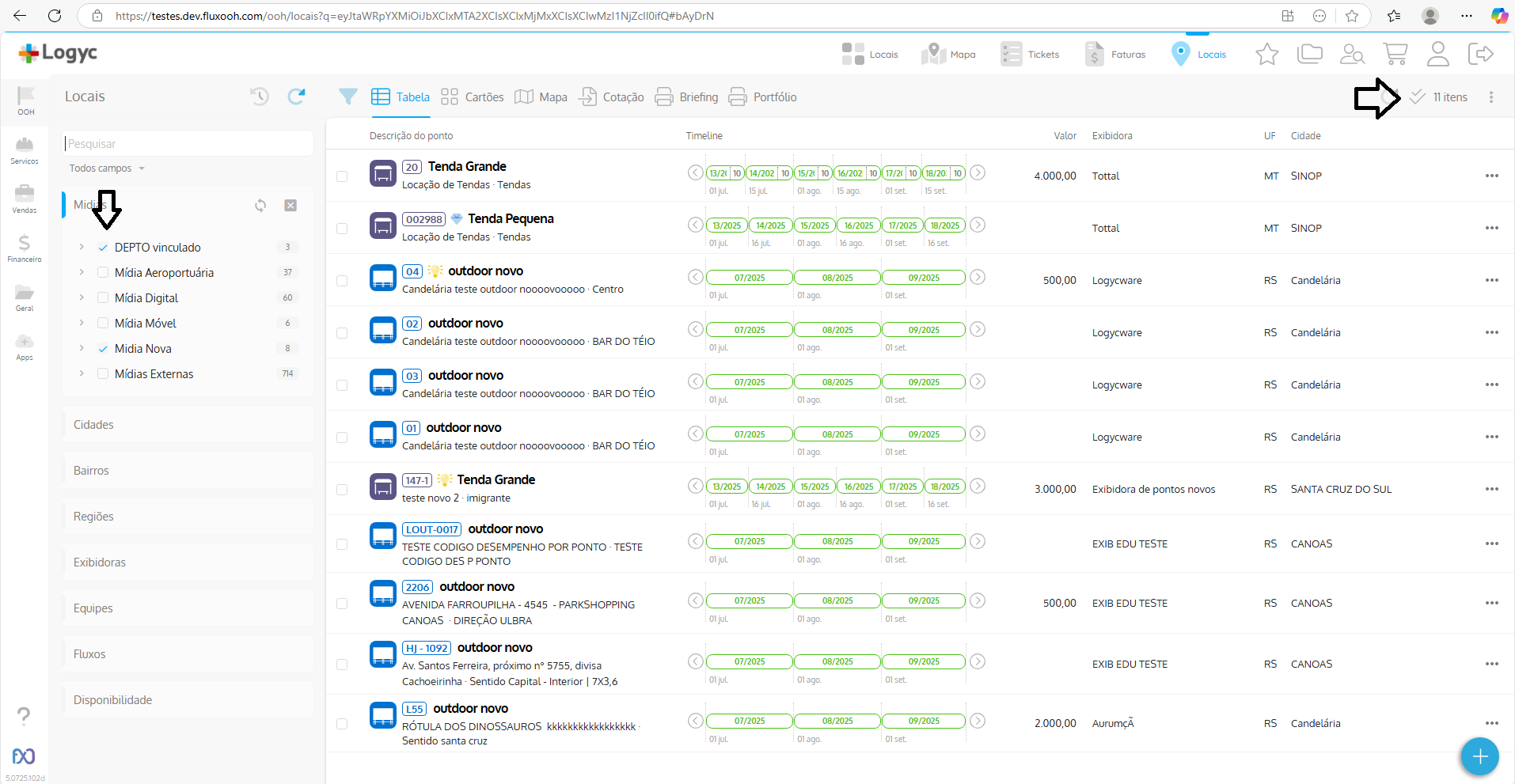Click the Pesquisar search field
Screen dimensions: 1515x784
point(188,144)
